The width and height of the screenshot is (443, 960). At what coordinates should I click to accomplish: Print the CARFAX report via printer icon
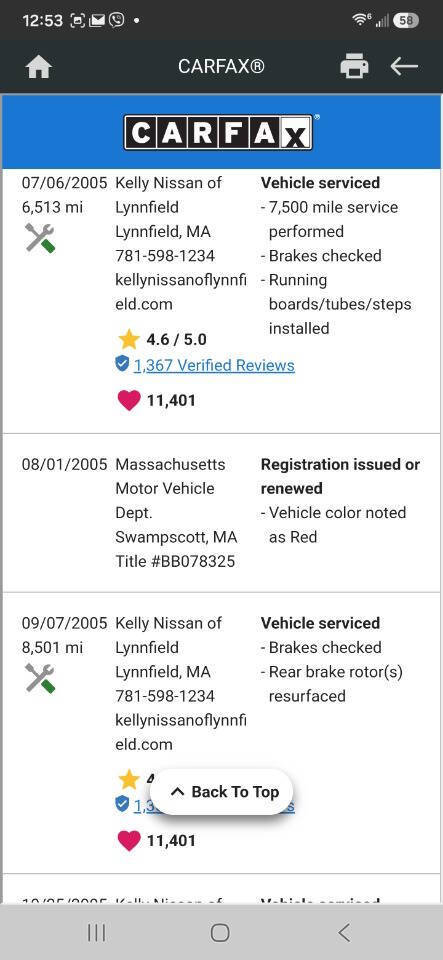click(354, 66)
